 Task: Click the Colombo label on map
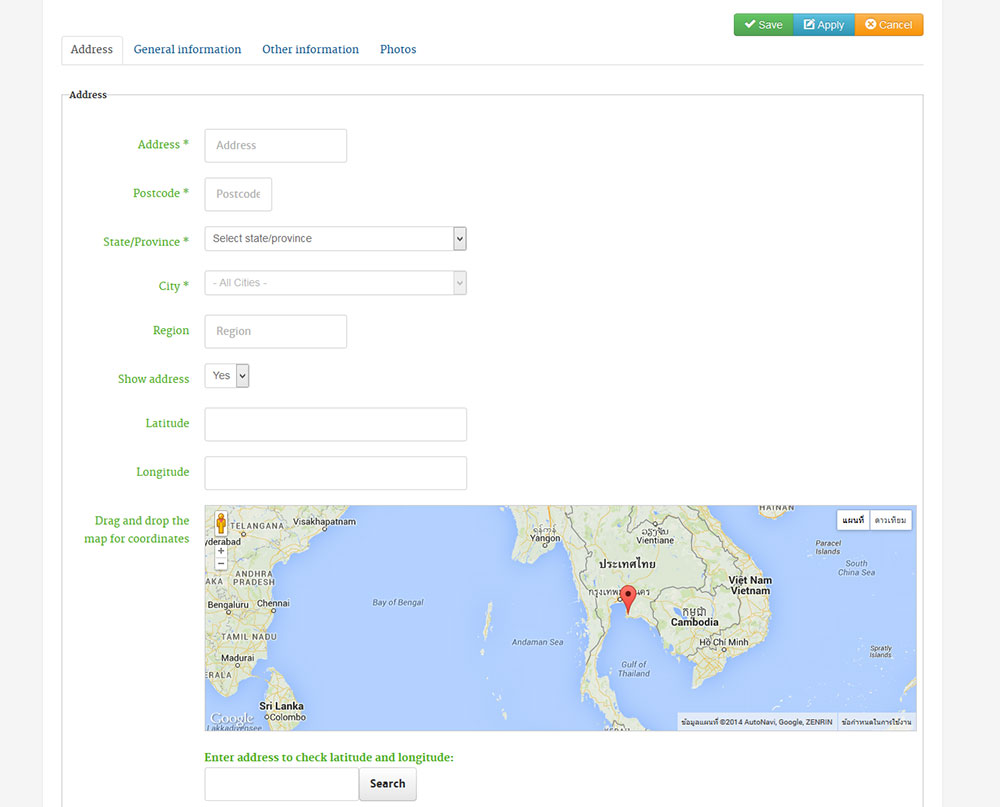(288, 717)
